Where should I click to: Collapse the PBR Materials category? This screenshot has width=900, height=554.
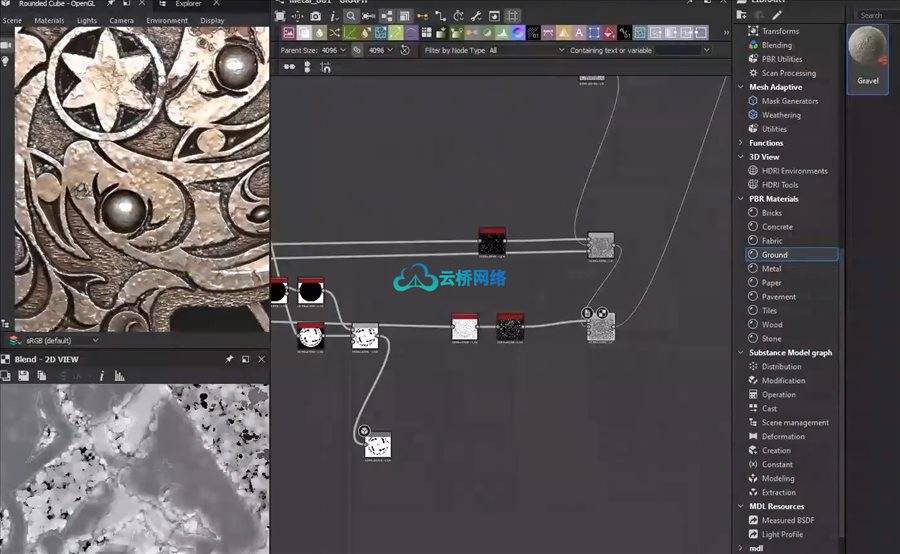[740, 199]
